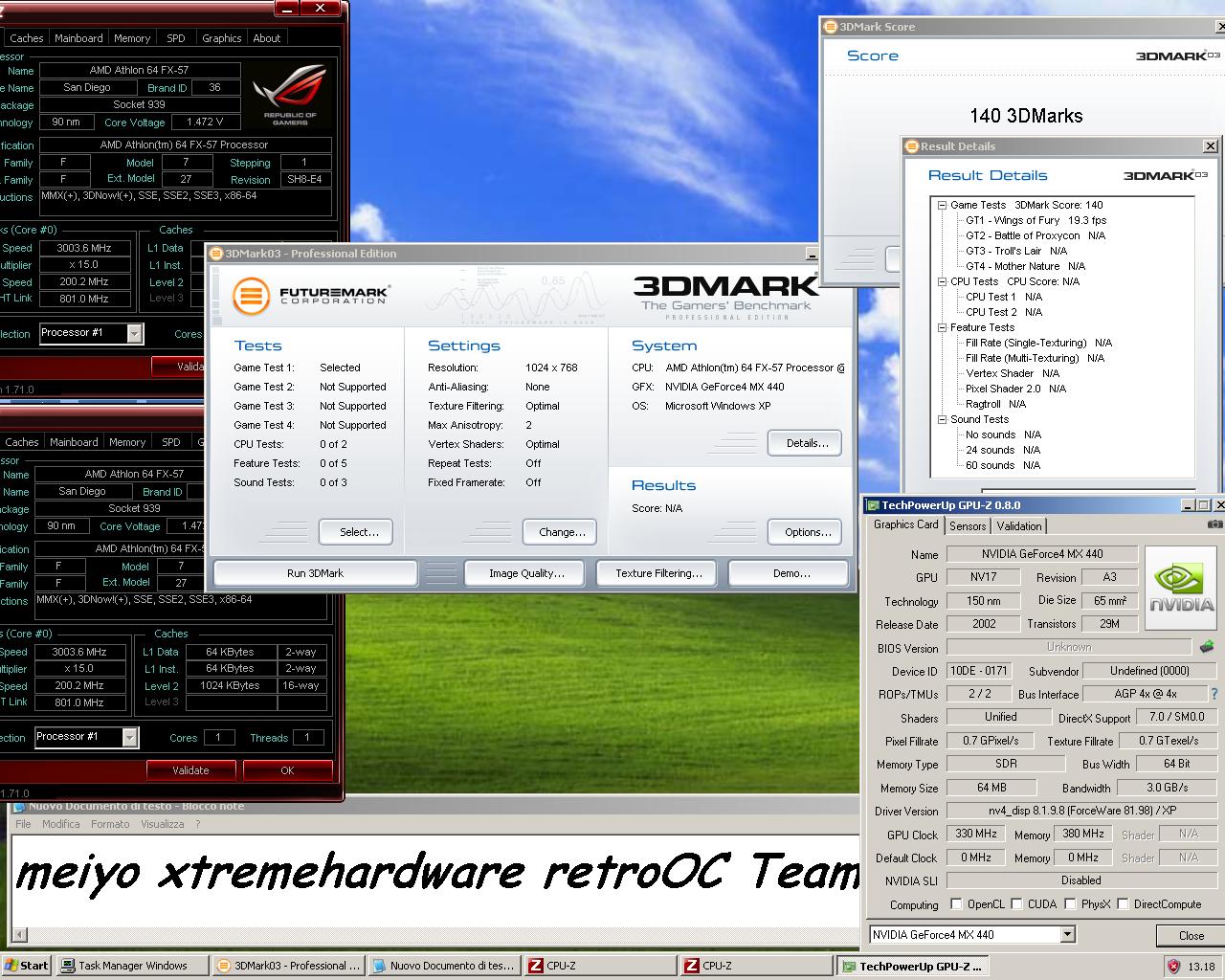This screenshot has height=980, width=1225.
Task: Open Processor #1 dropdown in CPU-Z with ROG logo
Action: pyautogui.click(x=134, y=333)
